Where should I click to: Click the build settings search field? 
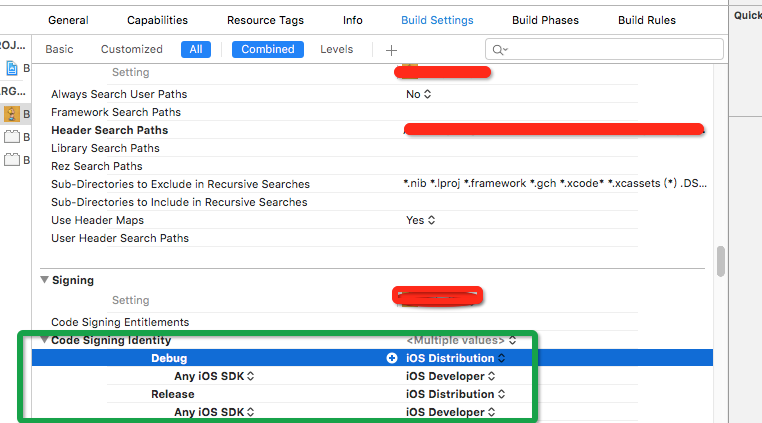[x=604, y=50]
